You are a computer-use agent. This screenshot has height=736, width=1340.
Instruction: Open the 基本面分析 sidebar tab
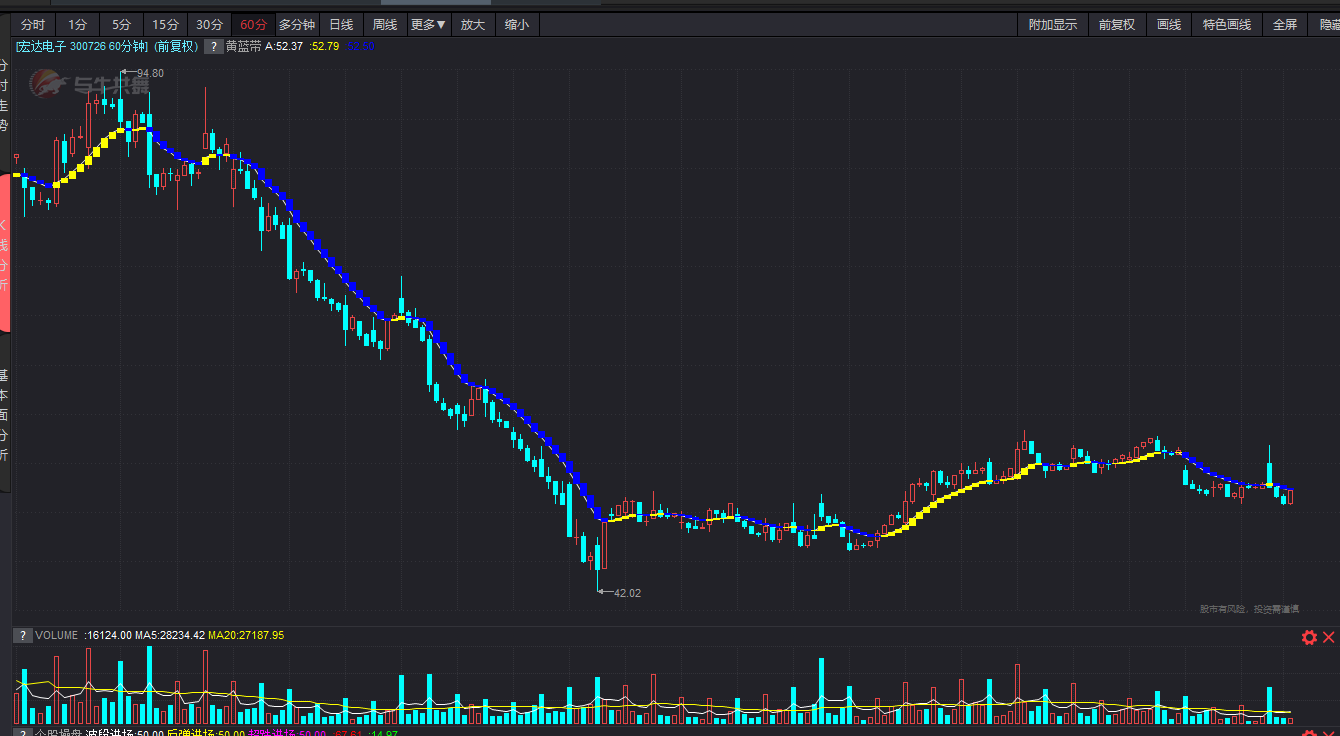pos(4,415)
